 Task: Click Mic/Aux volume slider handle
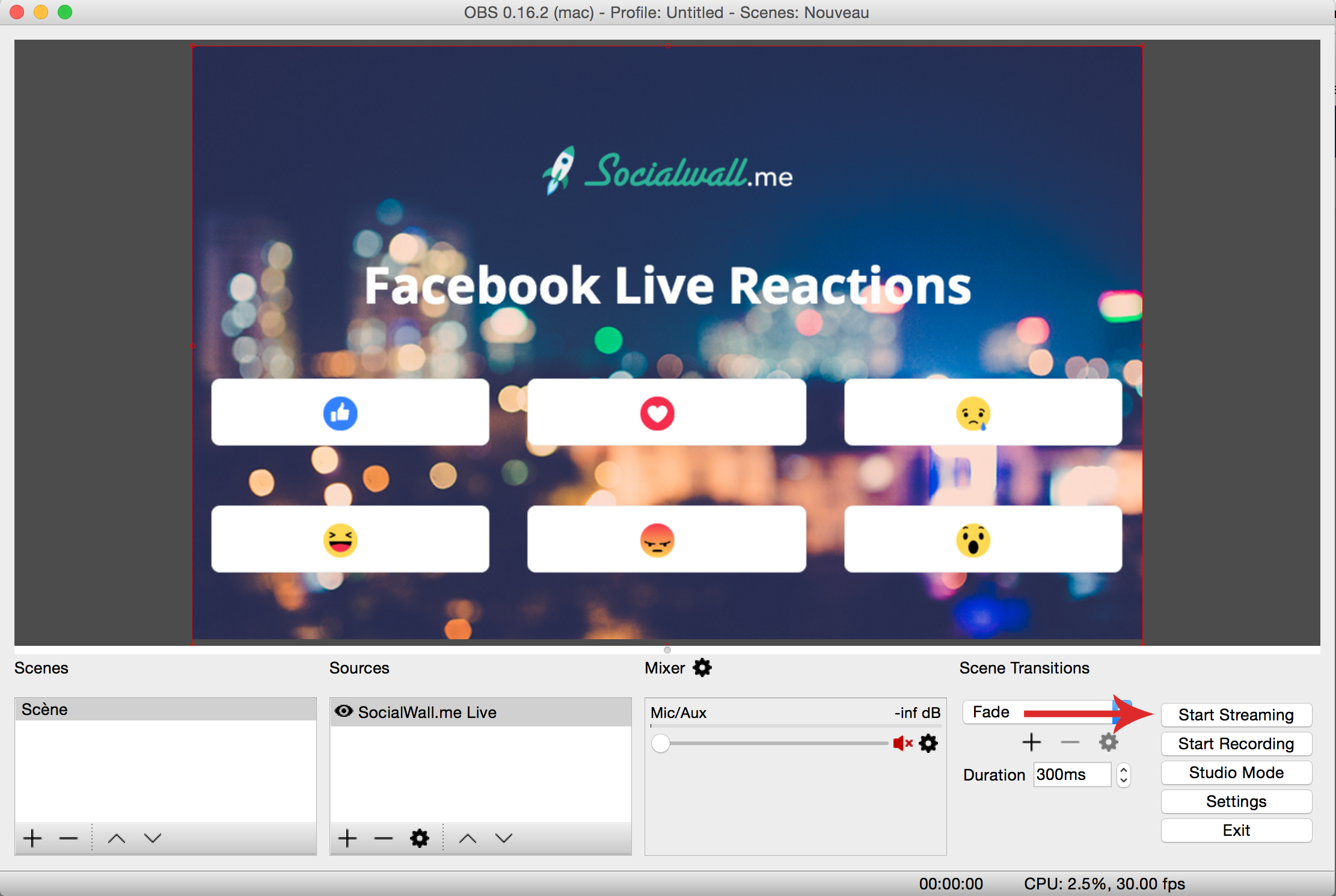coord(660,743)
